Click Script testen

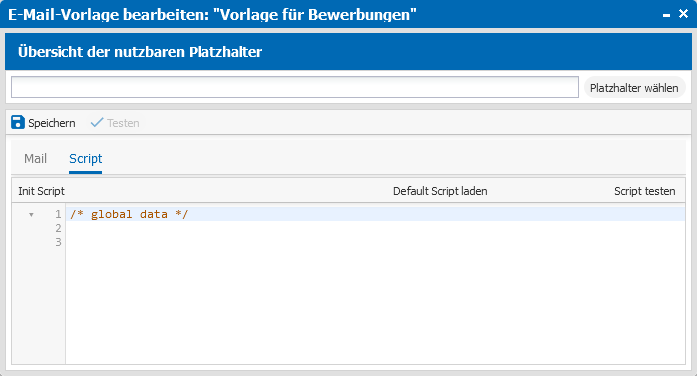(645, 191)
